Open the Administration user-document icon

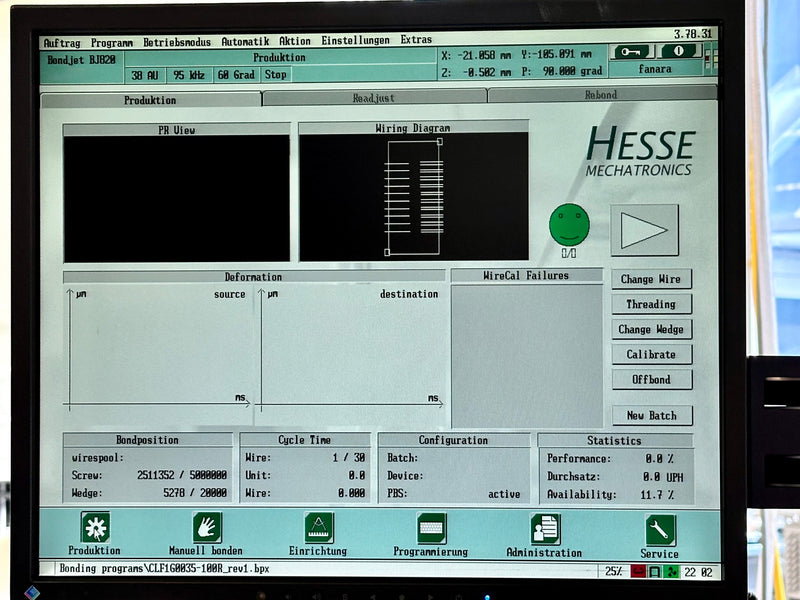coord(545,530)
